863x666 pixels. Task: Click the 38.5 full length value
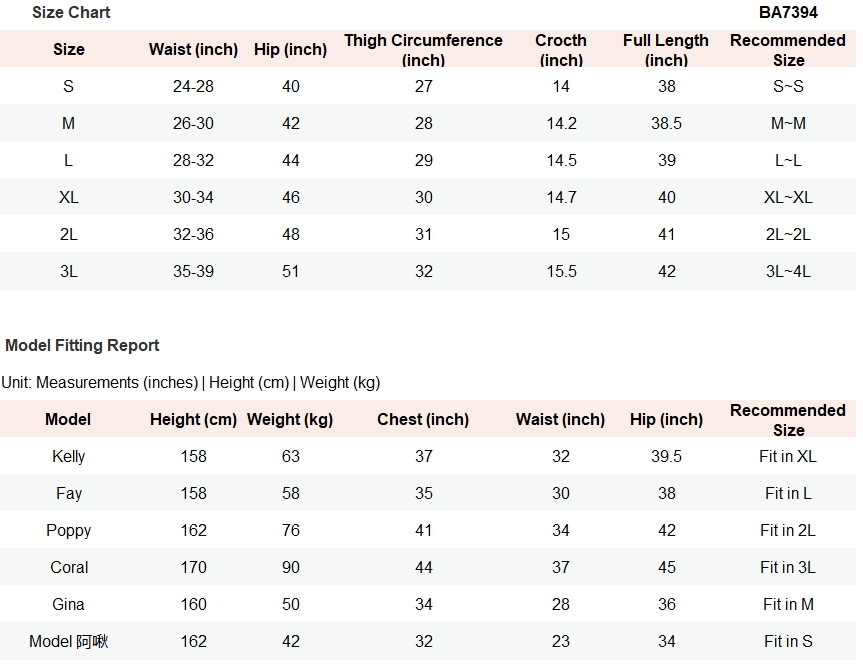coord(667,123)
